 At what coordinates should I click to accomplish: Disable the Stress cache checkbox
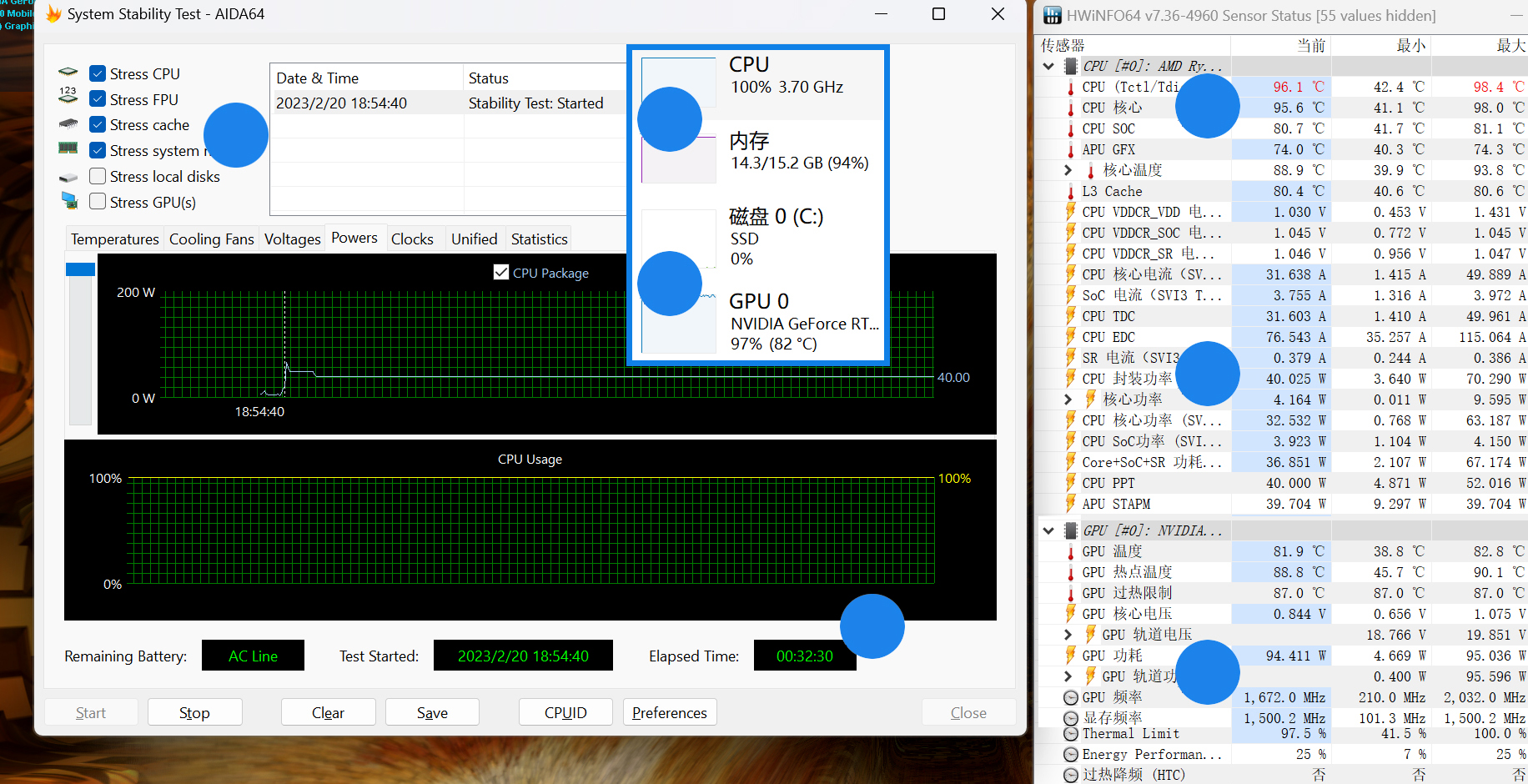98,124
